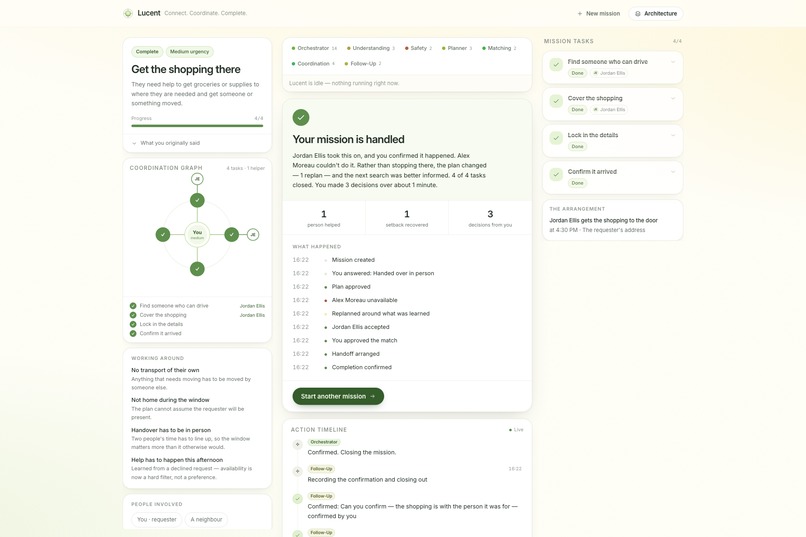
Task: Click the large green mission handled checkmark
Action: (301, 118)
